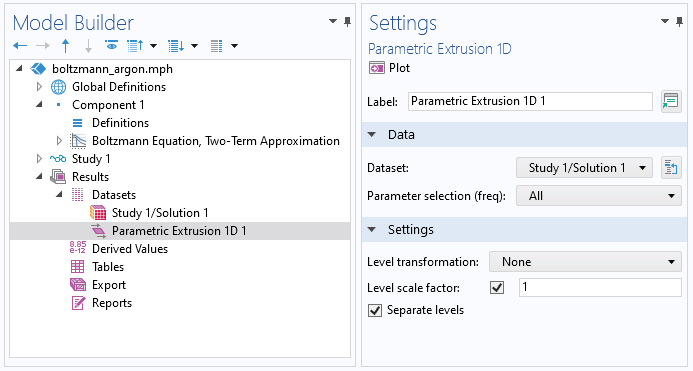Move node up with blue up arrow

click(x=65, y=46)
